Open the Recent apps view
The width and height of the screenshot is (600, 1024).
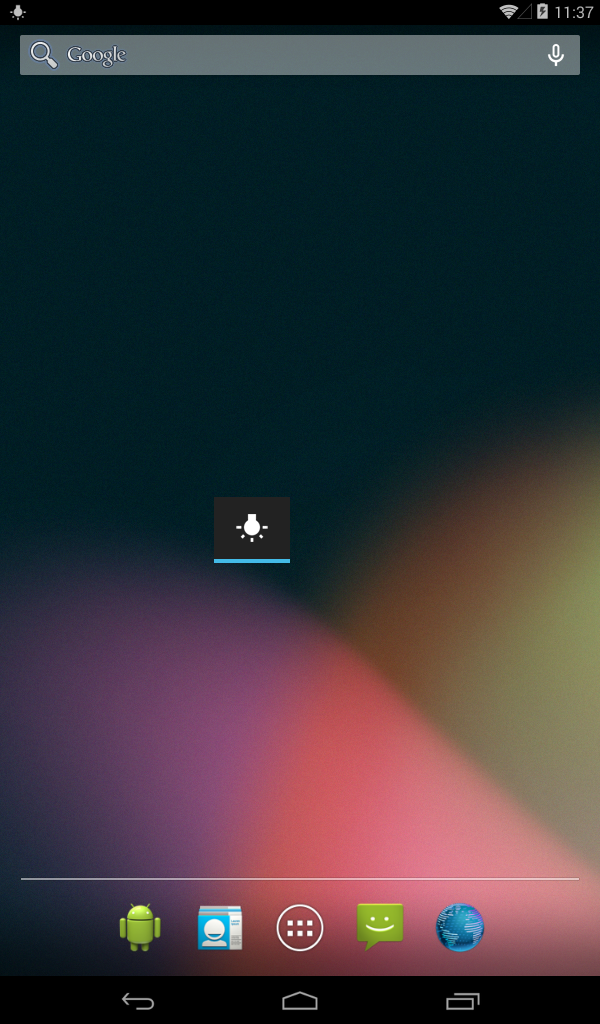pos(462,1000)
